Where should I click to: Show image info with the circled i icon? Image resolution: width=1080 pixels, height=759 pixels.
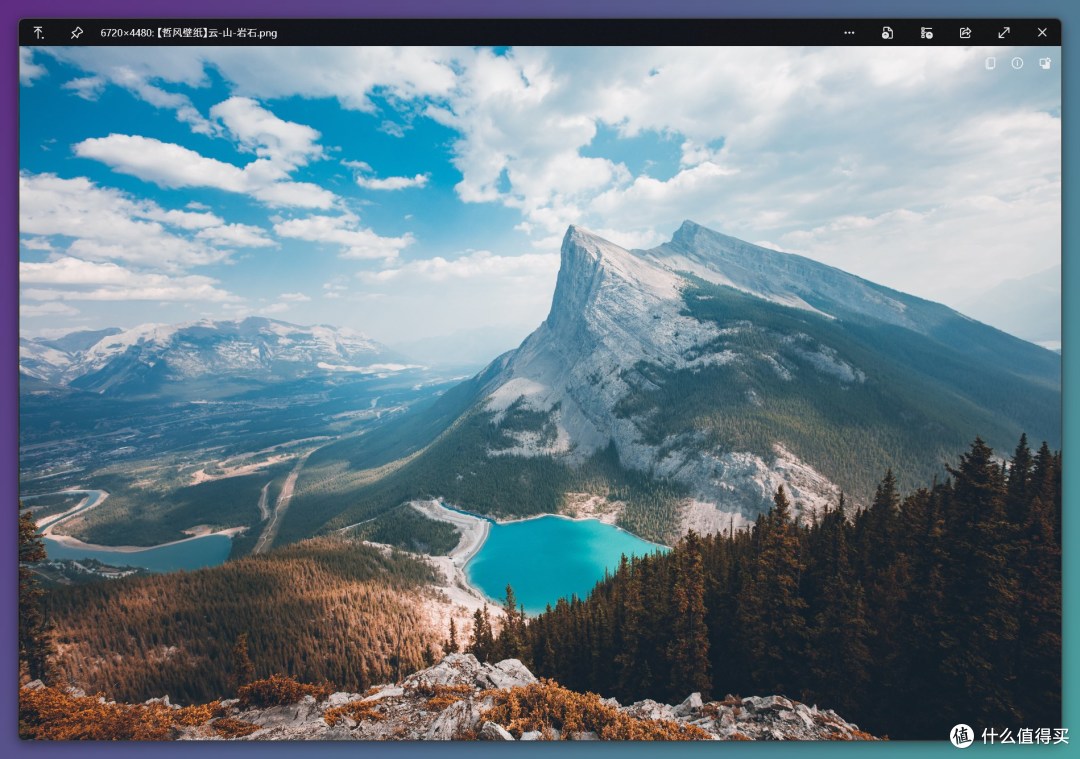pyautogui.click(x=1017, y=63)
